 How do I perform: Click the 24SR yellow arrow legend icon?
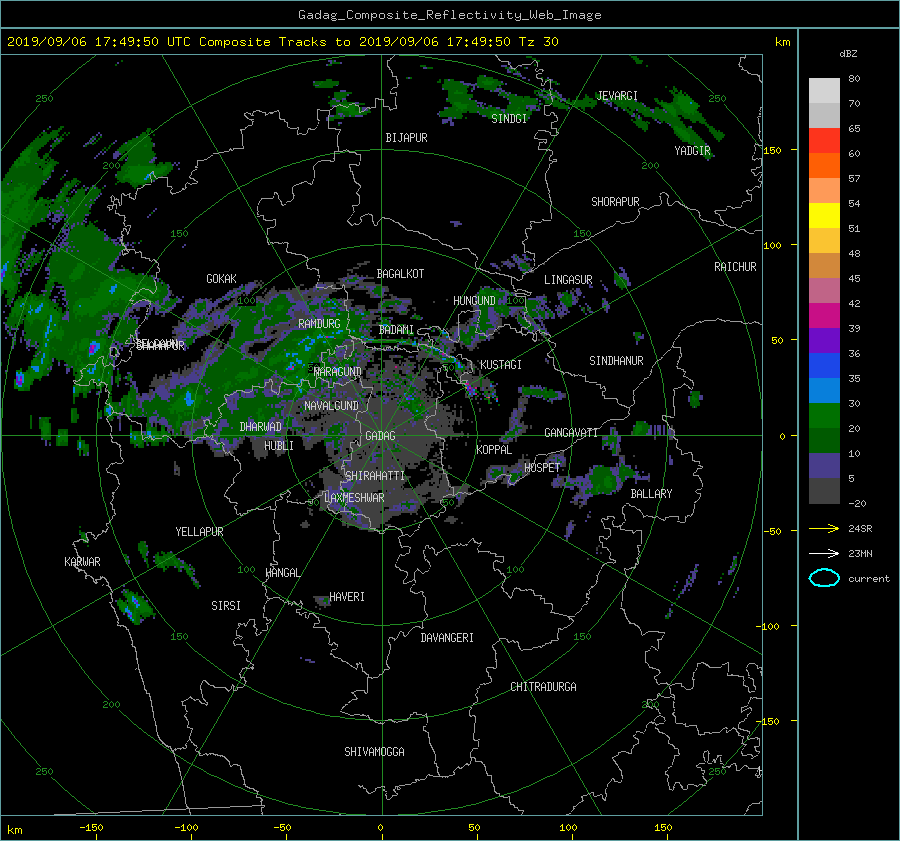[x=824, y=528]
